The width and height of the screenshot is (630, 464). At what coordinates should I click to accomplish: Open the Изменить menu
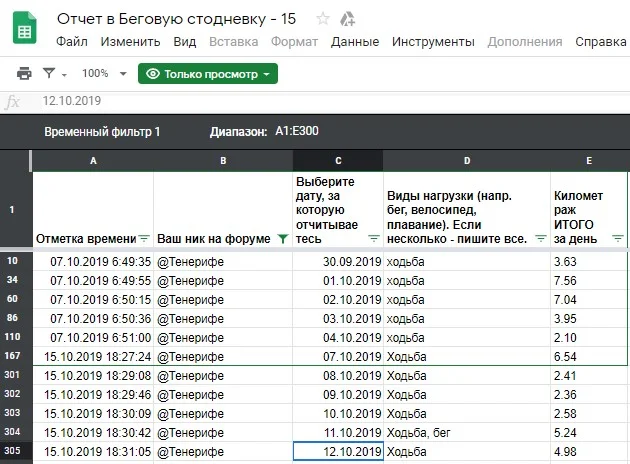[x=130, y=42]
